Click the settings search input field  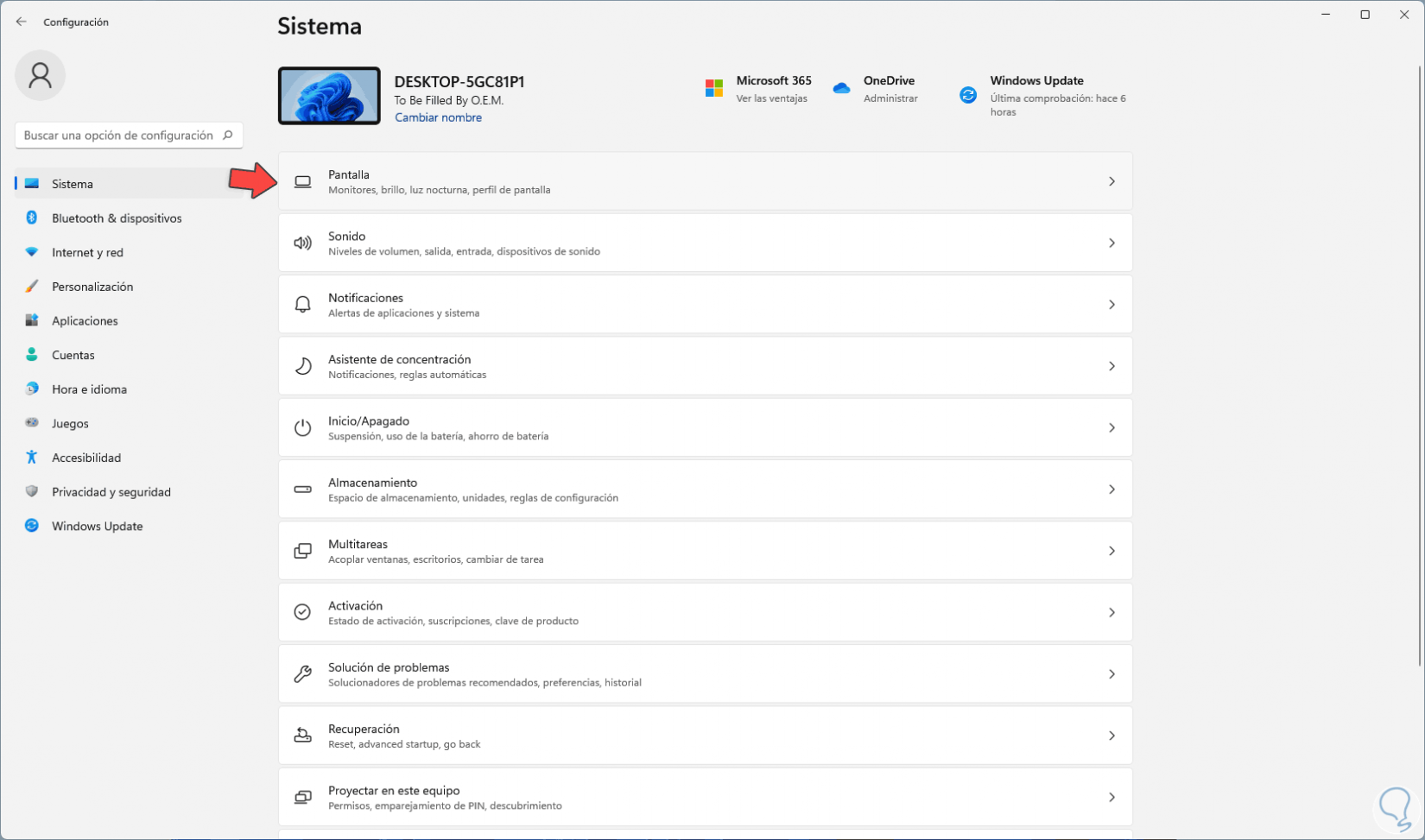point(119,136)
